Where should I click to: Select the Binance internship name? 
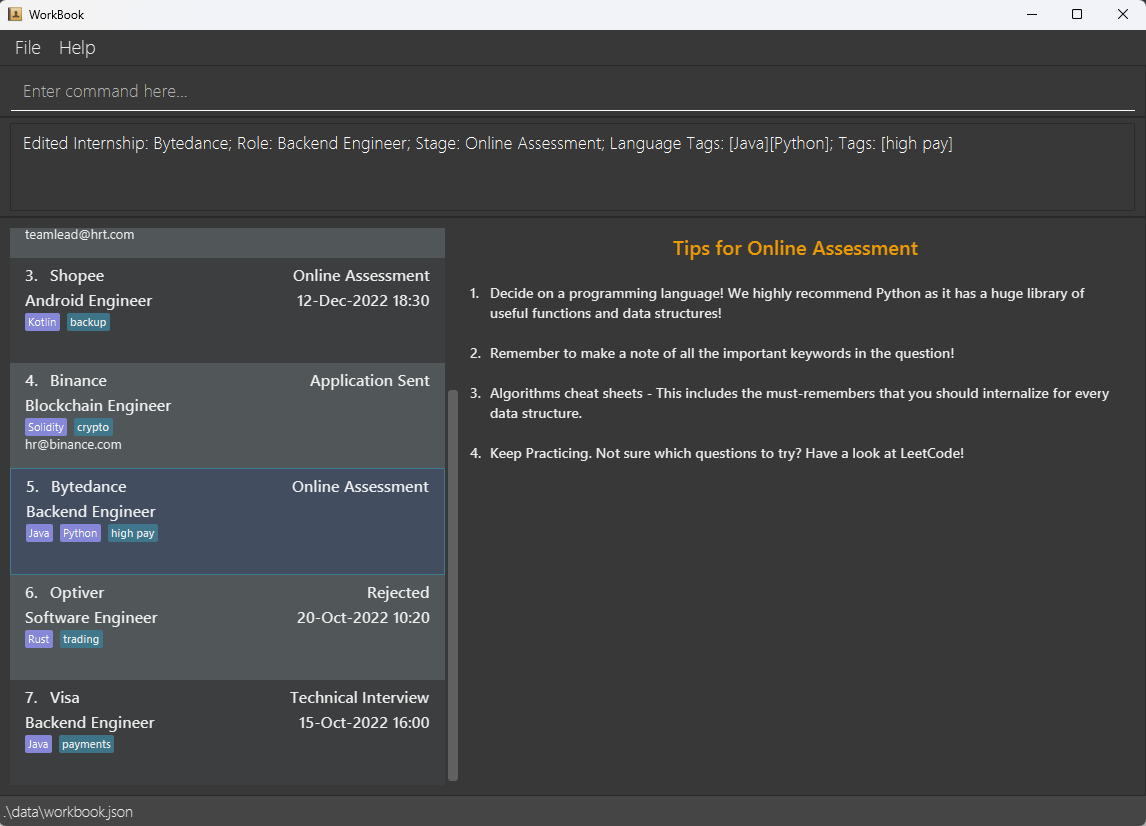click(x=78, y=381)
